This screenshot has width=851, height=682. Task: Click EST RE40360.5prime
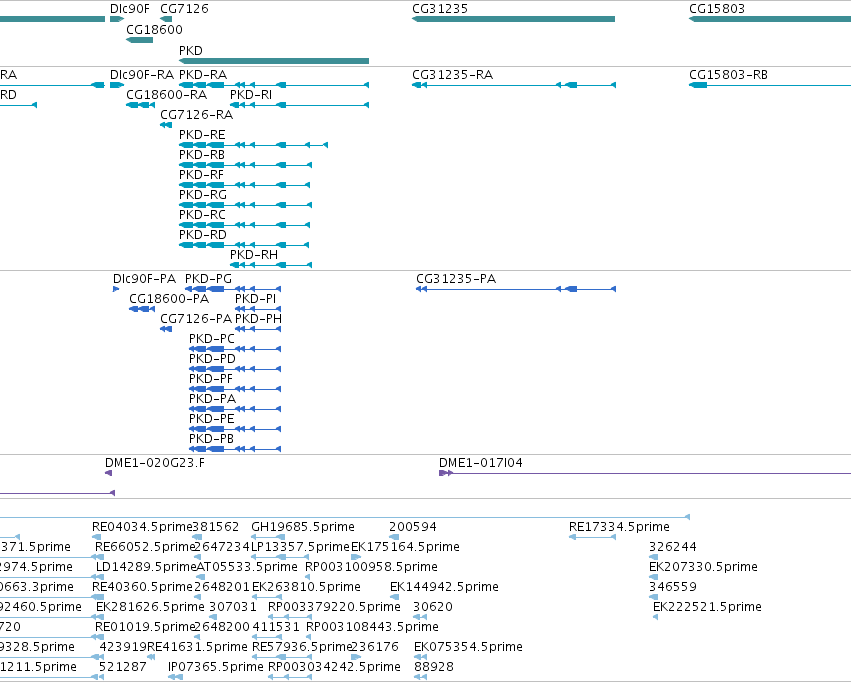tap(142, 587)
